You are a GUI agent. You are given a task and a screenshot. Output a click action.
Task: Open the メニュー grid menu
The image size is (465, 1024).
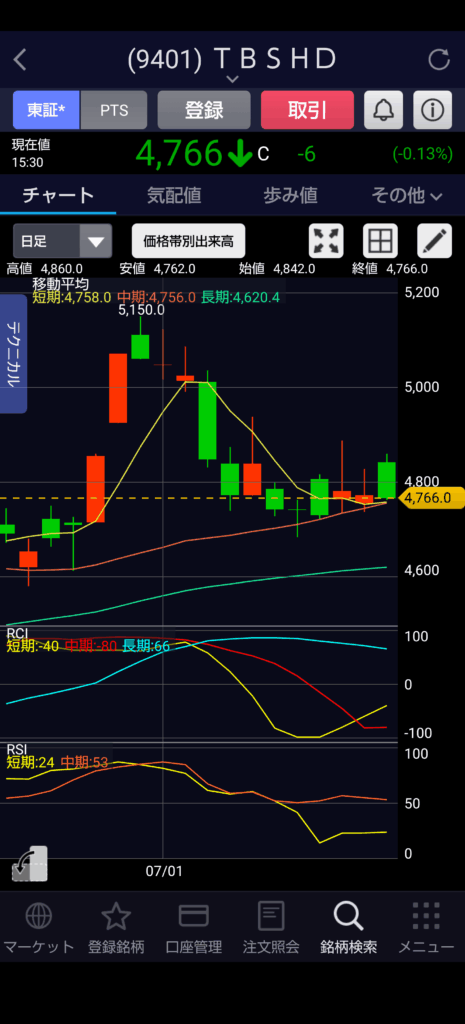coord(426,929)
